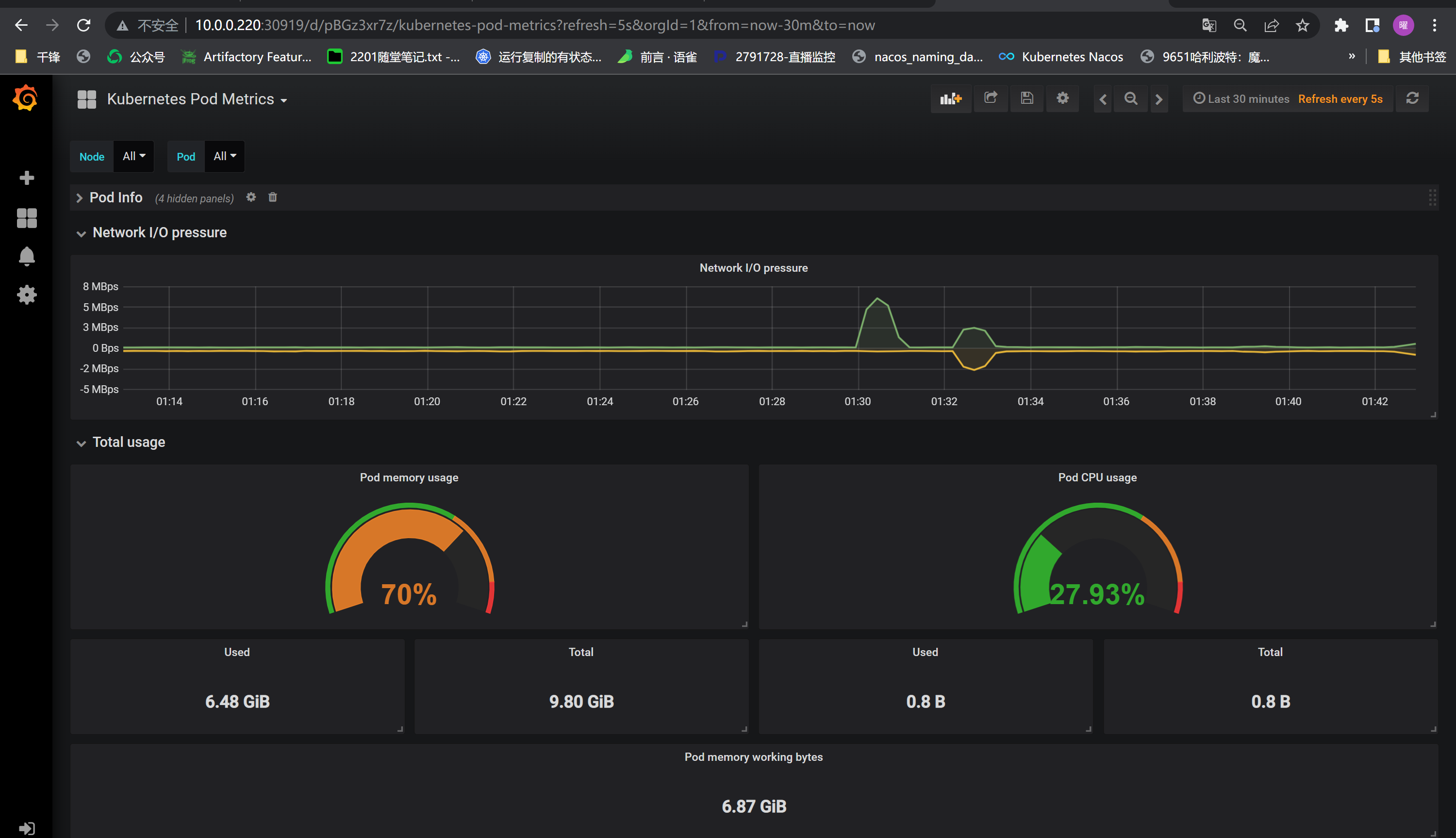Open the 前言 · 语雀 bookmark
This screenshot has width=1456, height=838.
657,56
